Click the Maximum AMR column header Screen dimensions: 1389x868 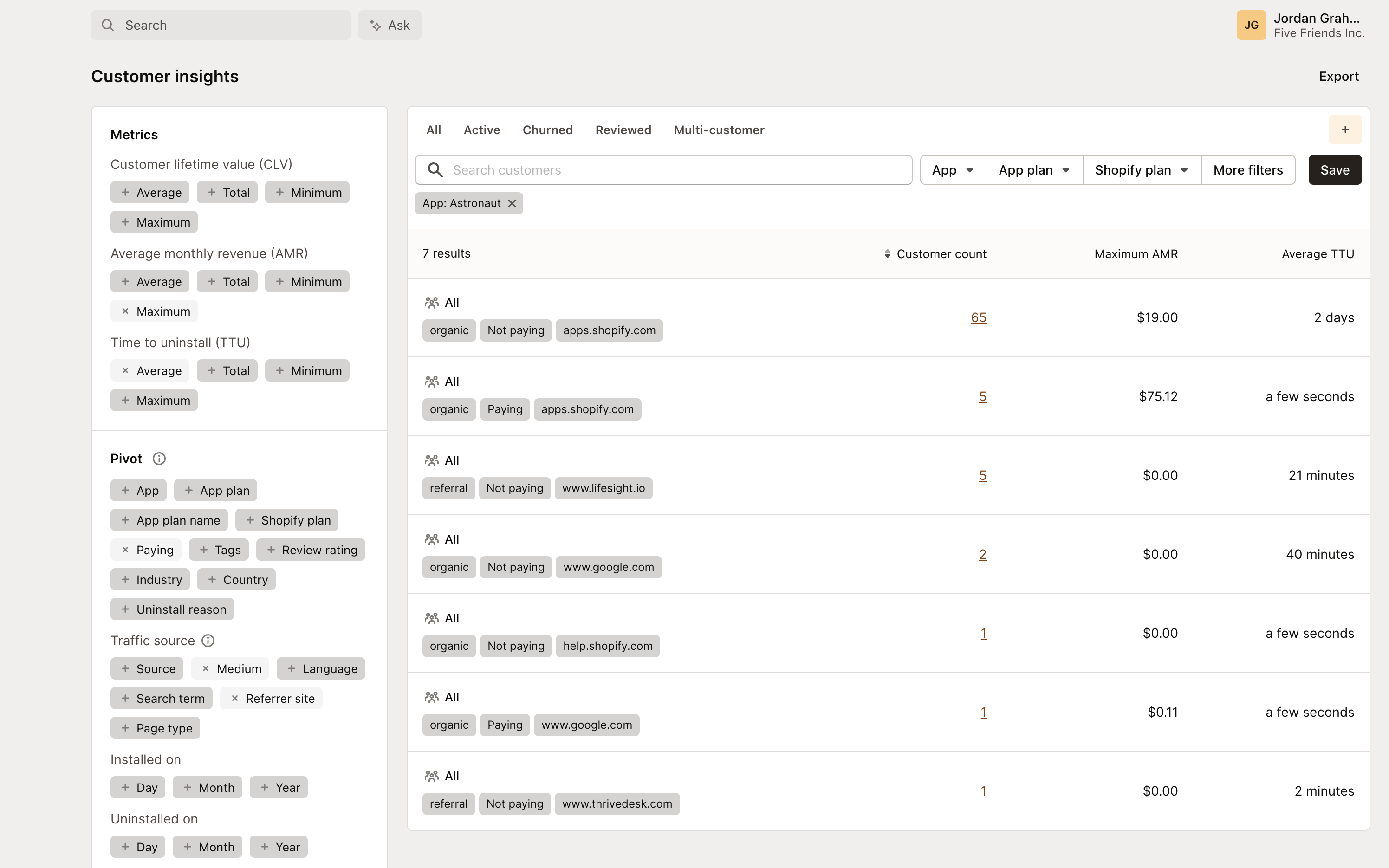pyautogui.click(x=1136, y=254)
